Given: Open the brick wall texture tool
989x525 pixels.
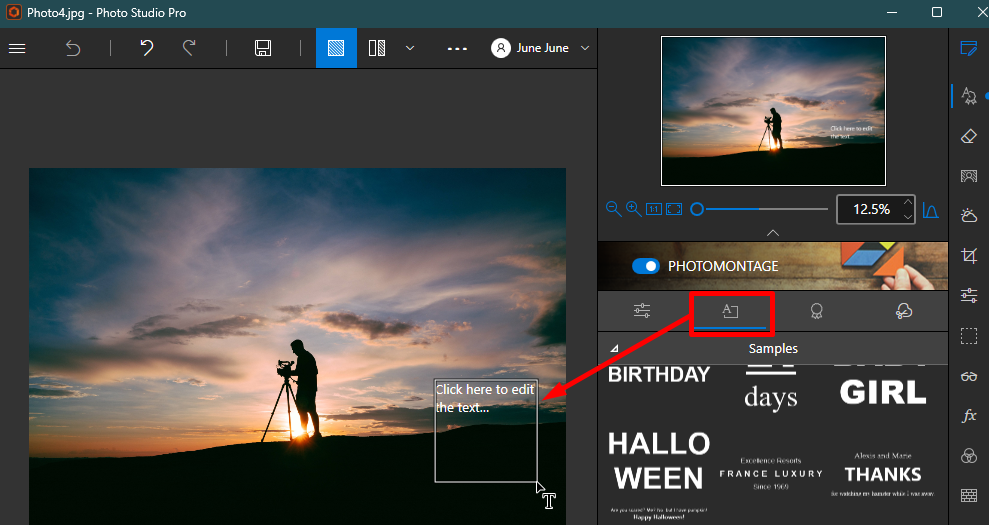Looking at the screenshot, I should 969,495.
